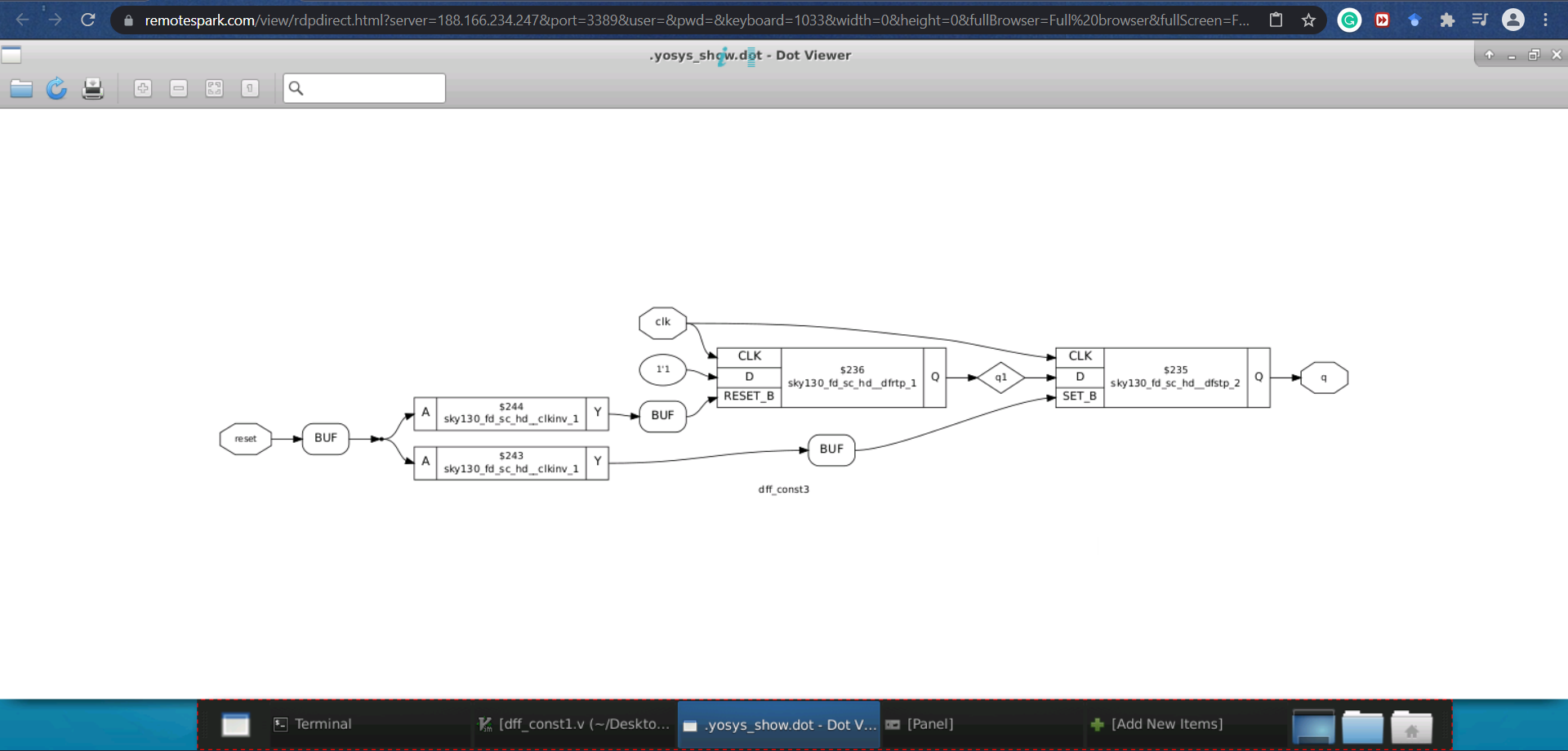This screenshot has height=751, width=1568.
Task: Open Grammarly extension in toolbar
Action: click(1349, 20)
